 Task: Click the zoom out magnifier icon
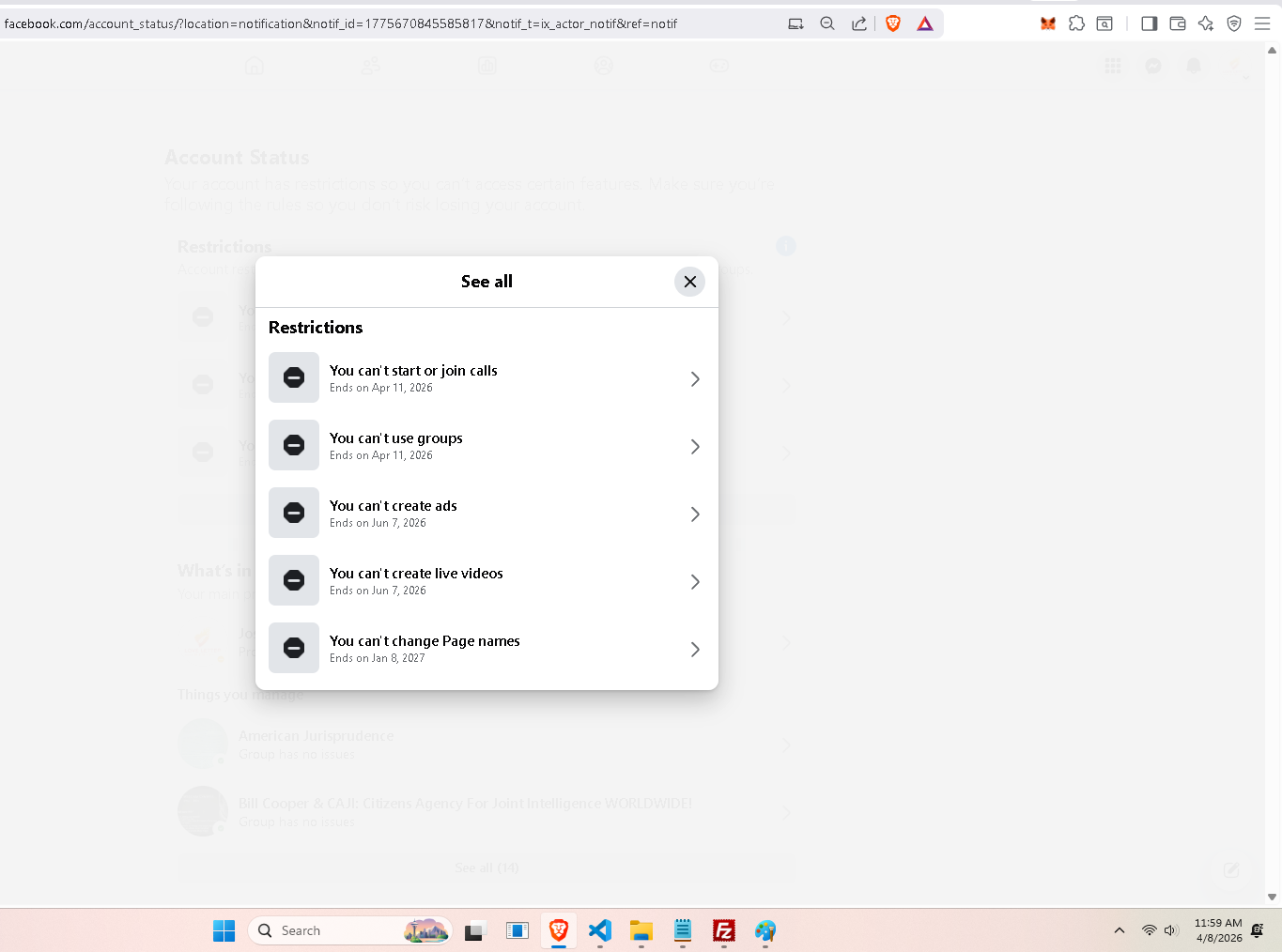coord(827,23)
